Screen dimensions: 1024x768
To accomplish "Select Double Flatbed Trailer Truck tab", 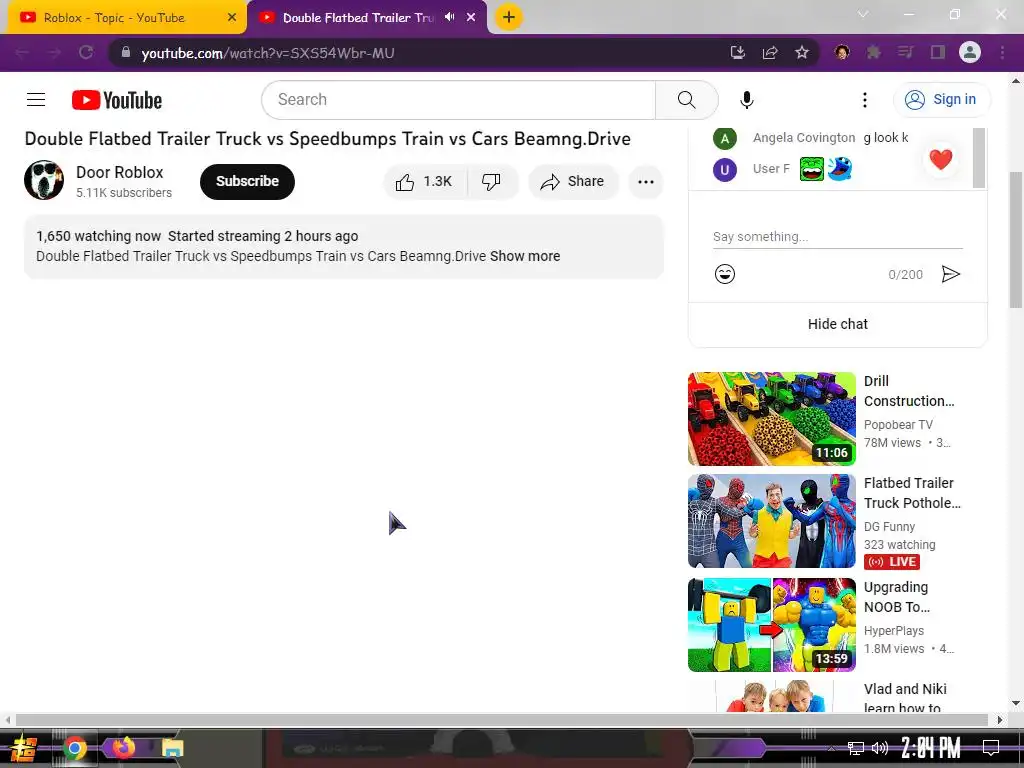I will pyautogui.click(x=358, y=18).
